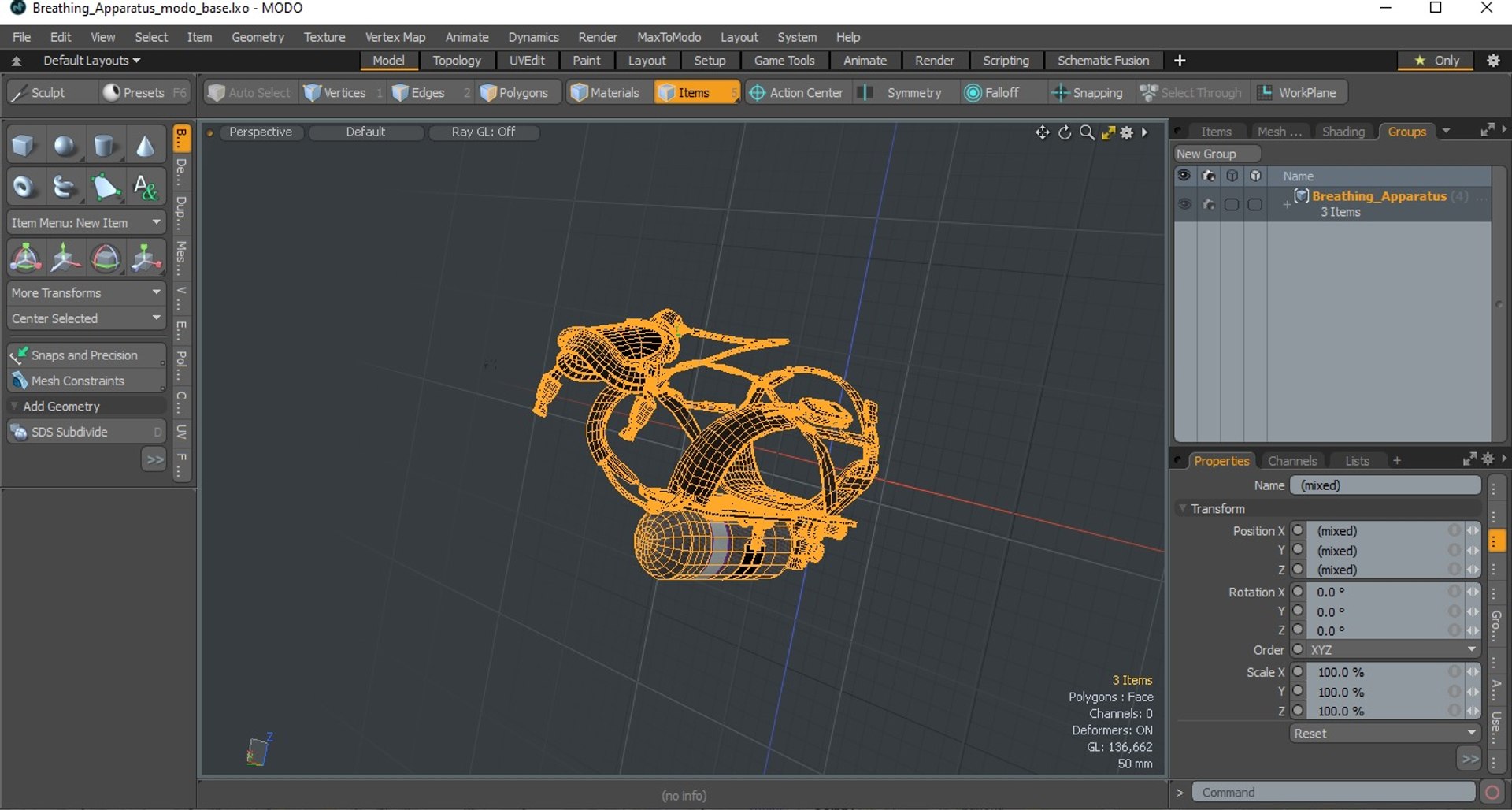Open the Item Menu: New Item dropdown

pyautogui.click(x=86, y=223)
